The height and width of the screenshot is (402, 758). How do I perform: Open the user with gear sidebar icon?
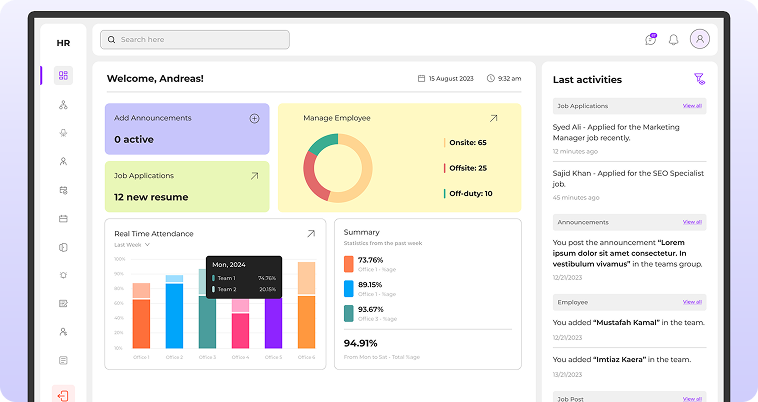(63, 332)
